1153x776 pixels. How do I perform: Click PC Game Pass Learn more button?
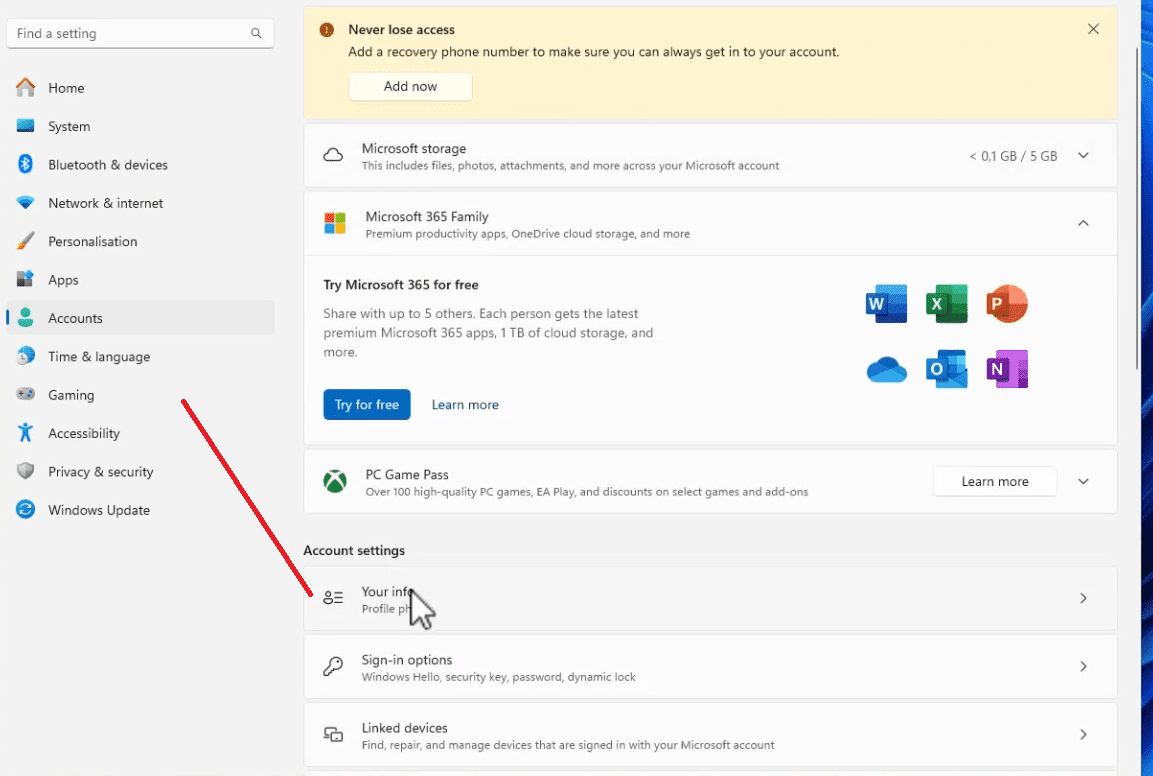tap(995, 481)
